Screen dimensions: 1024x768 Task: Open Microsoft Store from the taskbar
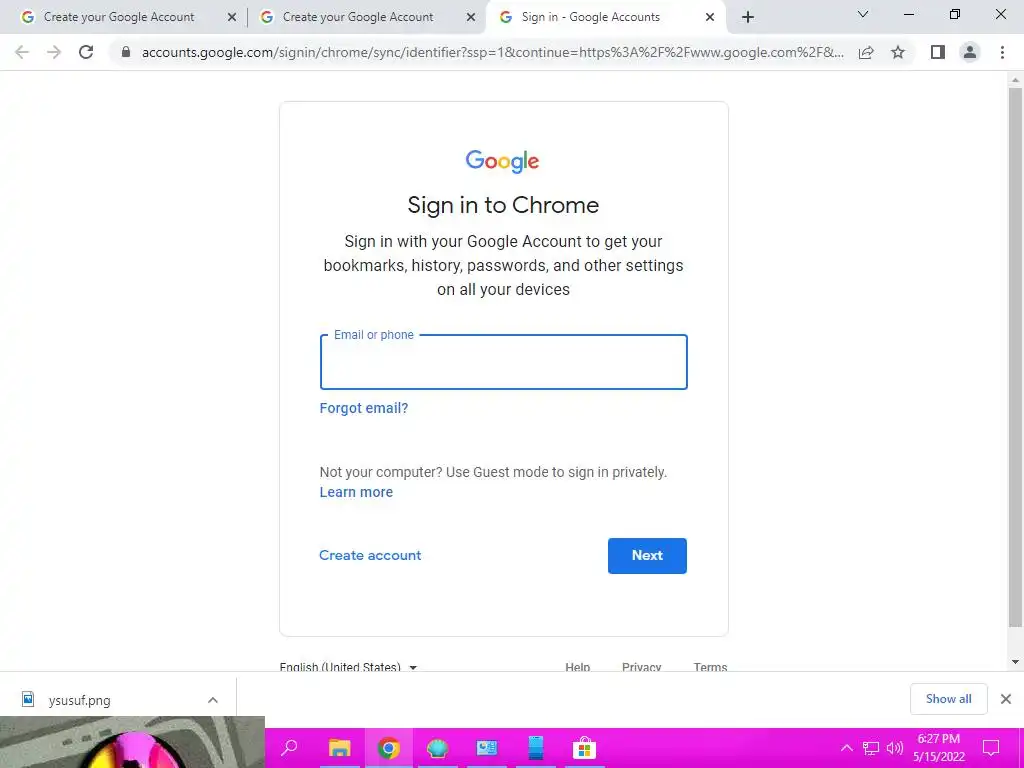tap(584, 748)
